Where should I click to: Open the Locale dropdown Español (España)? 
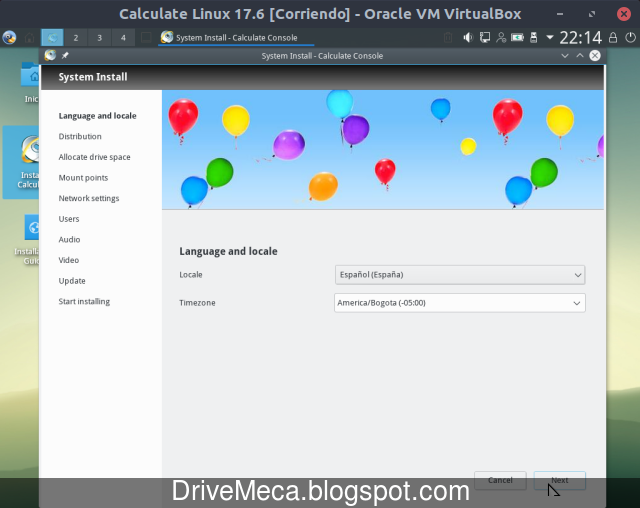[x=460, y=275]
